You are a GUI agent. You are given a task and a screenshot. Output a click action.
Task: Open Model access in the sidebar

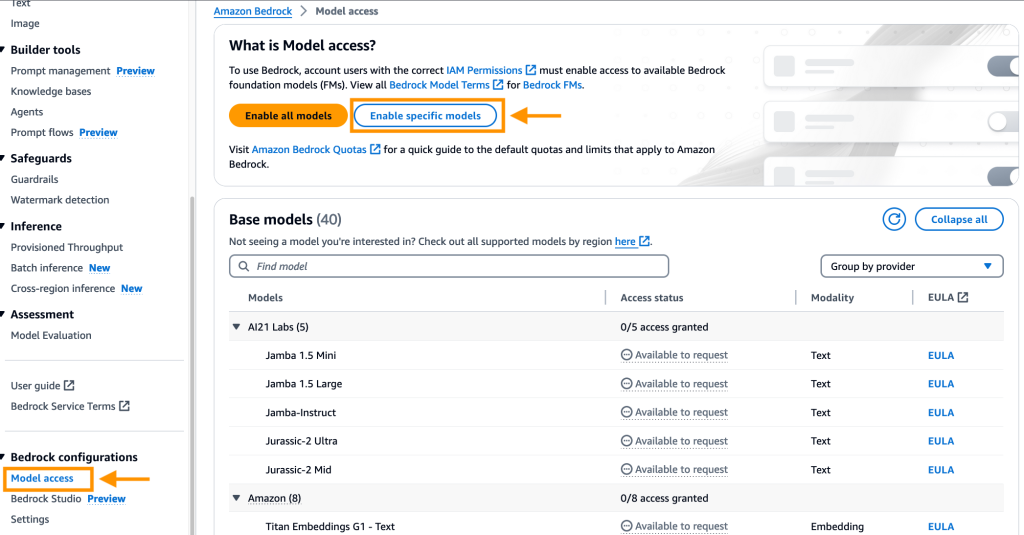42,479
